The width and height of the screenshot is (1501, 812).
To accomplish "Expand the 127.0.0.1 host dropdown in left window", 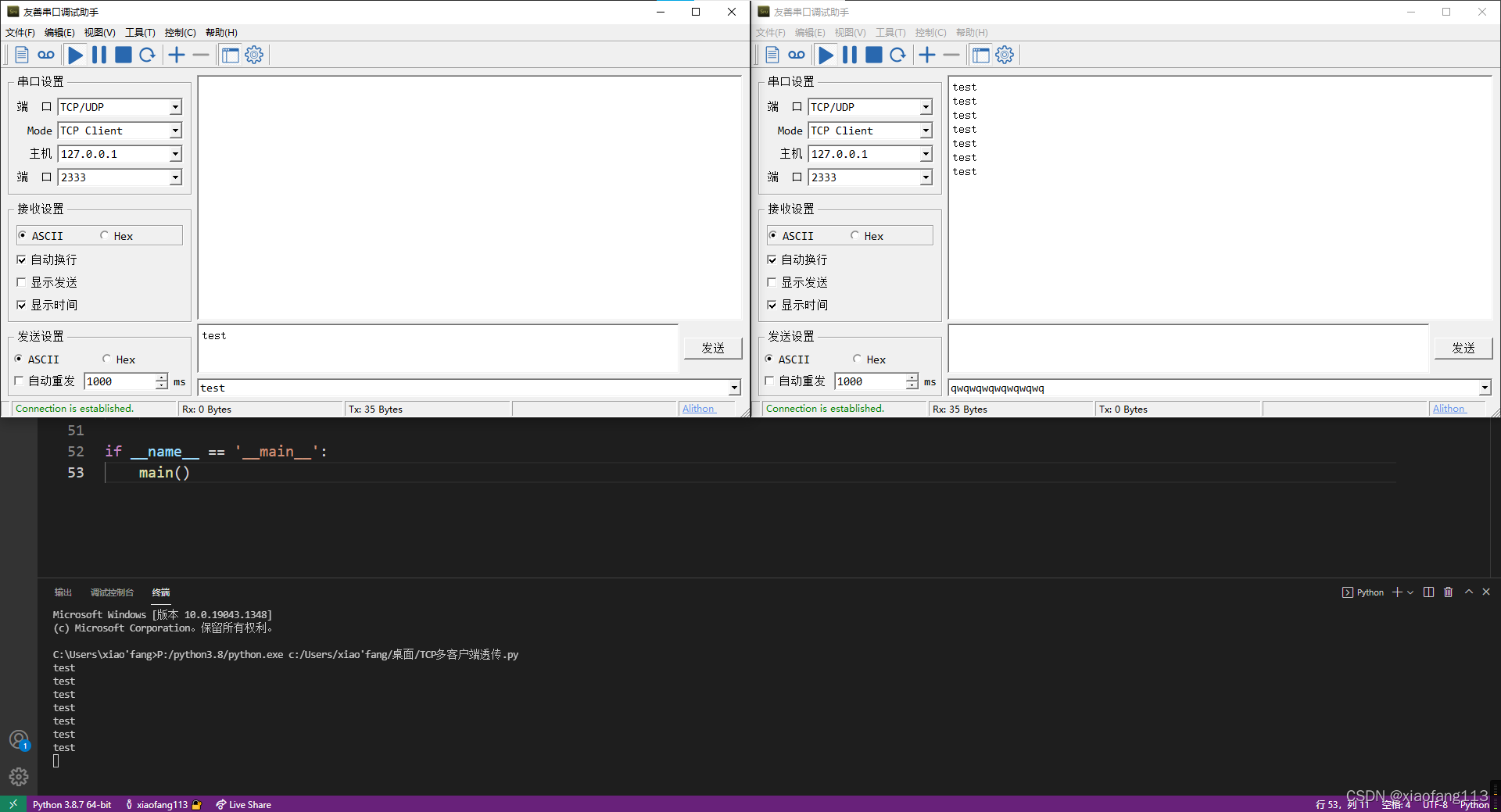I will [175, 154].
